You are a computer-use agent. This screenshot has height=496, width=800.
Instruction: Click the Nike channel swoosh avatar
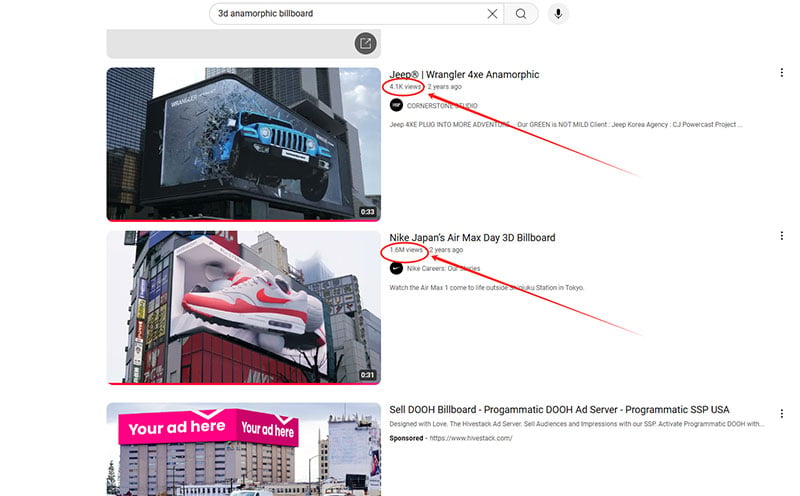click(x=396, y=268)
